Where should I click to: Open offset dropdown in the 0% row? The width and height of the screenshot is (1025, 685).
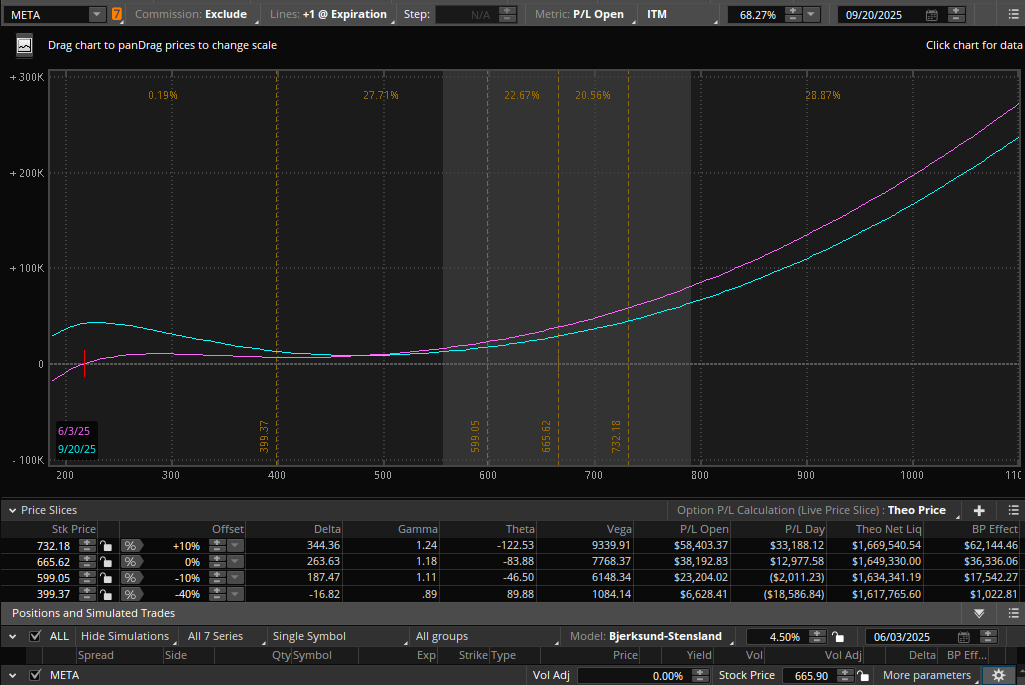pos(235,561)
